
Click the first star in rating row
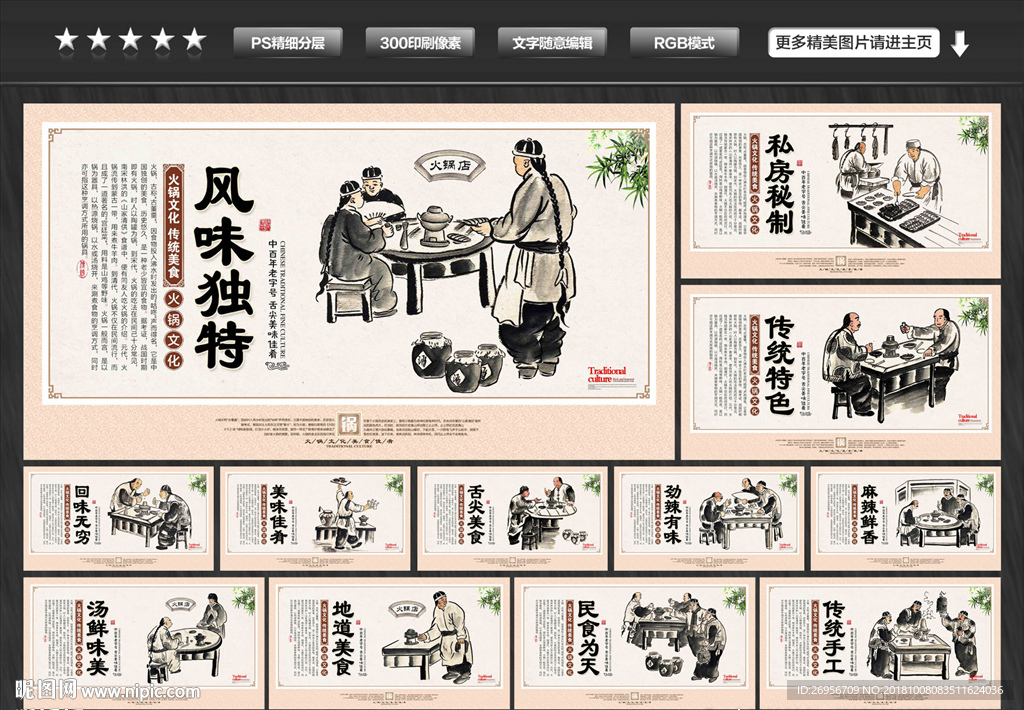point(67,40)
